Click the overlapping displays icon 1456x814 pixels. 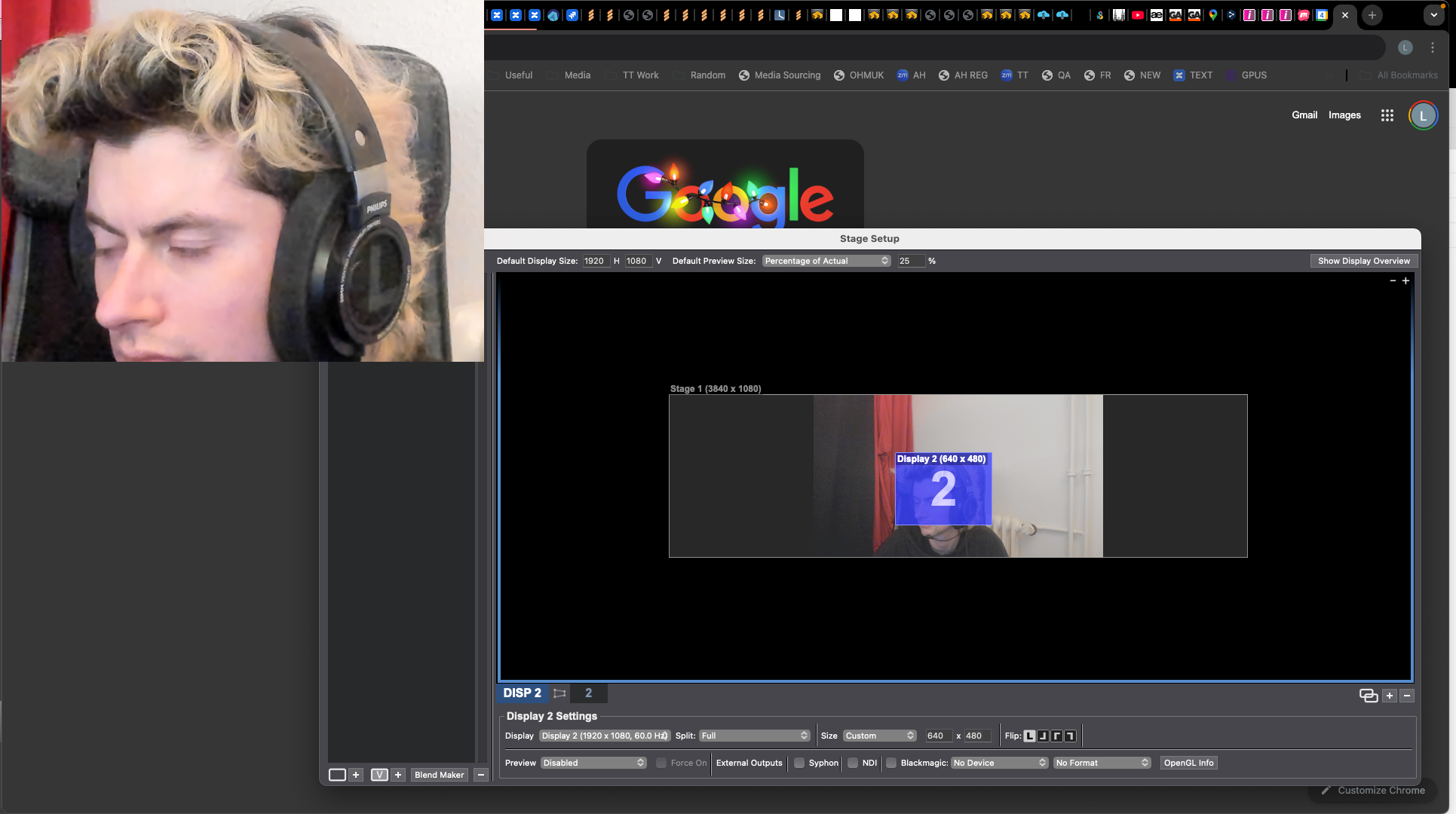click(x=1368, y=695)
